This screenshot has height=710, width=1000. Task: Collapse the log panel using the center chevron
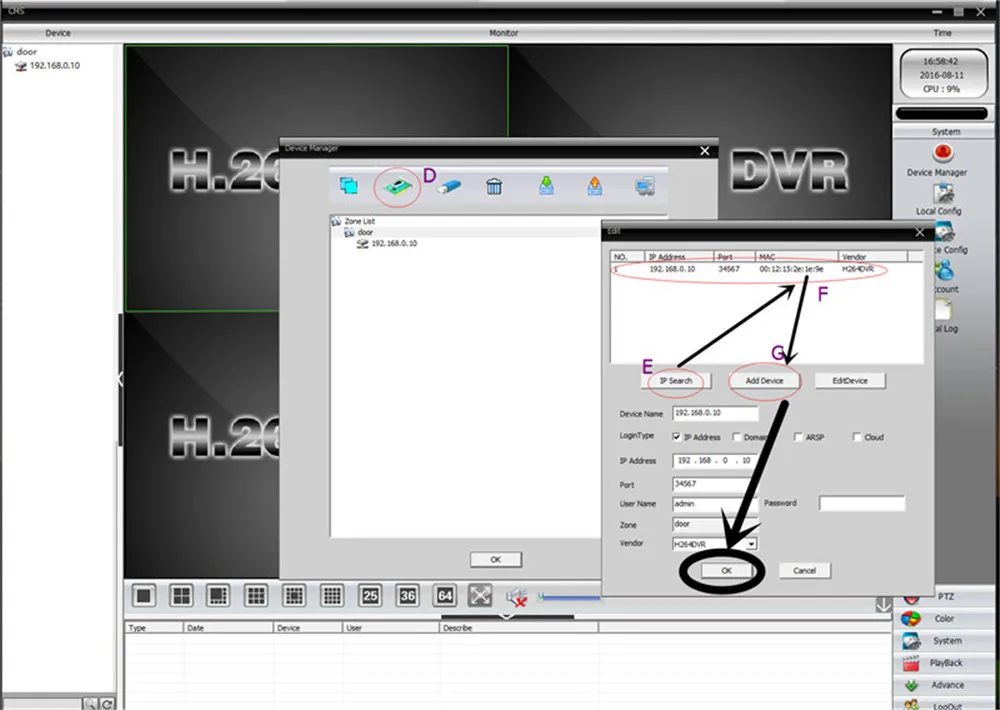[506, 617]
